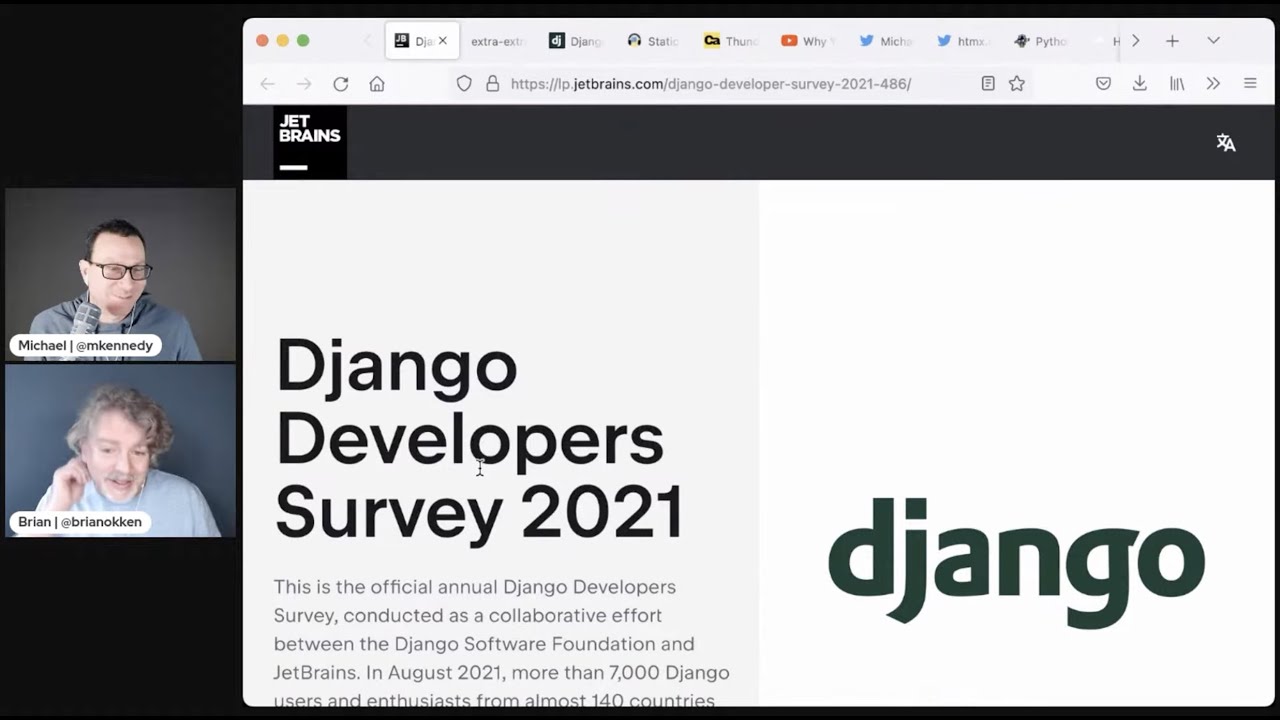Open a new tab with plus
Screen dimensions: 1280x720
[x=1172, y=41]
